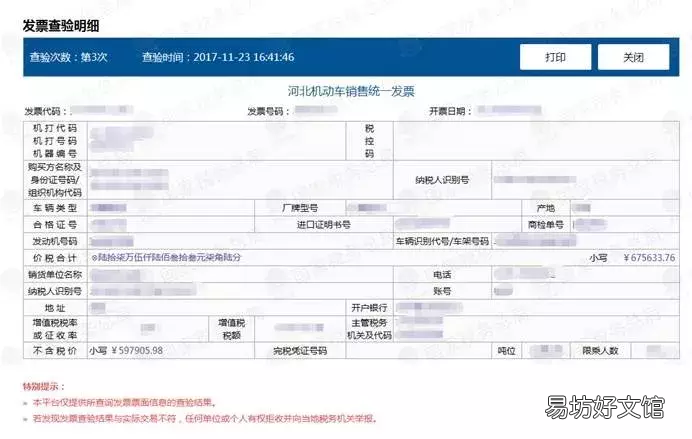Click the notice line starting 若发现发票查验结果
The width and height of the screenshot is (692, 439).
pos(205,418)
